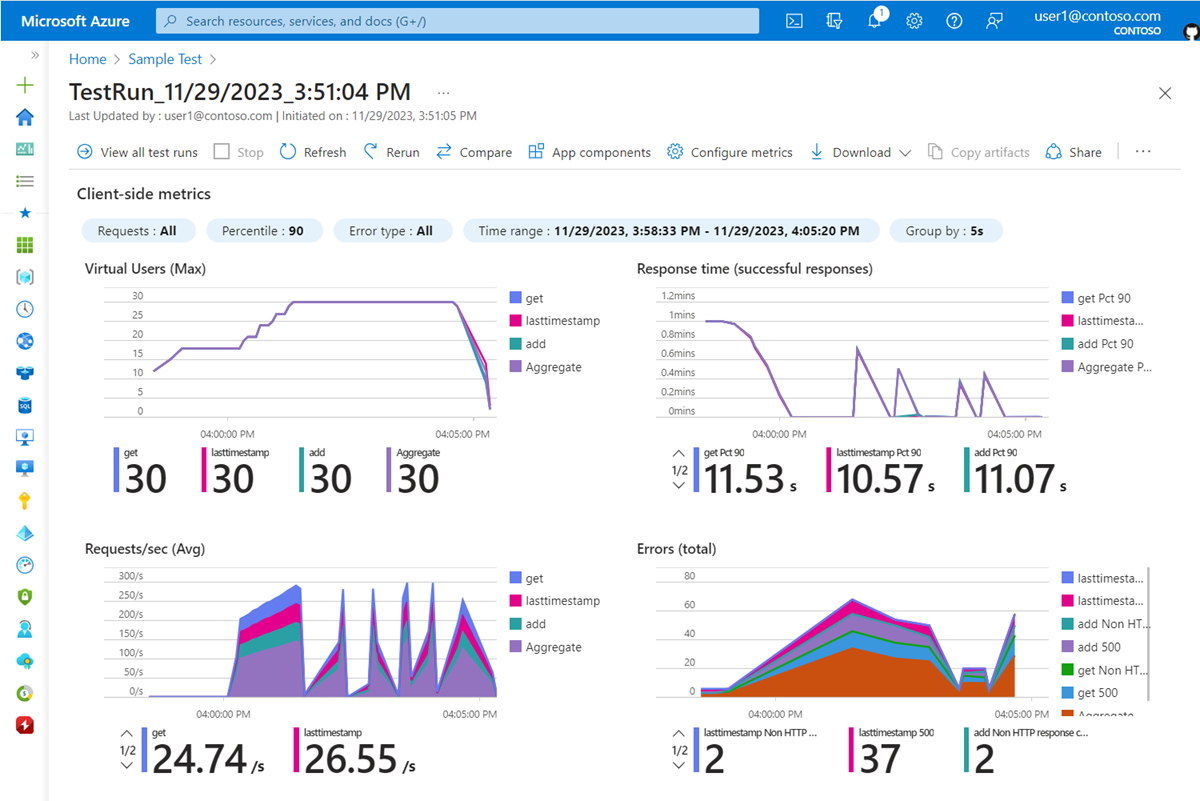
Task: Open the toolbar overflow ellipsis menu
Action: [x=1142, y=152]
